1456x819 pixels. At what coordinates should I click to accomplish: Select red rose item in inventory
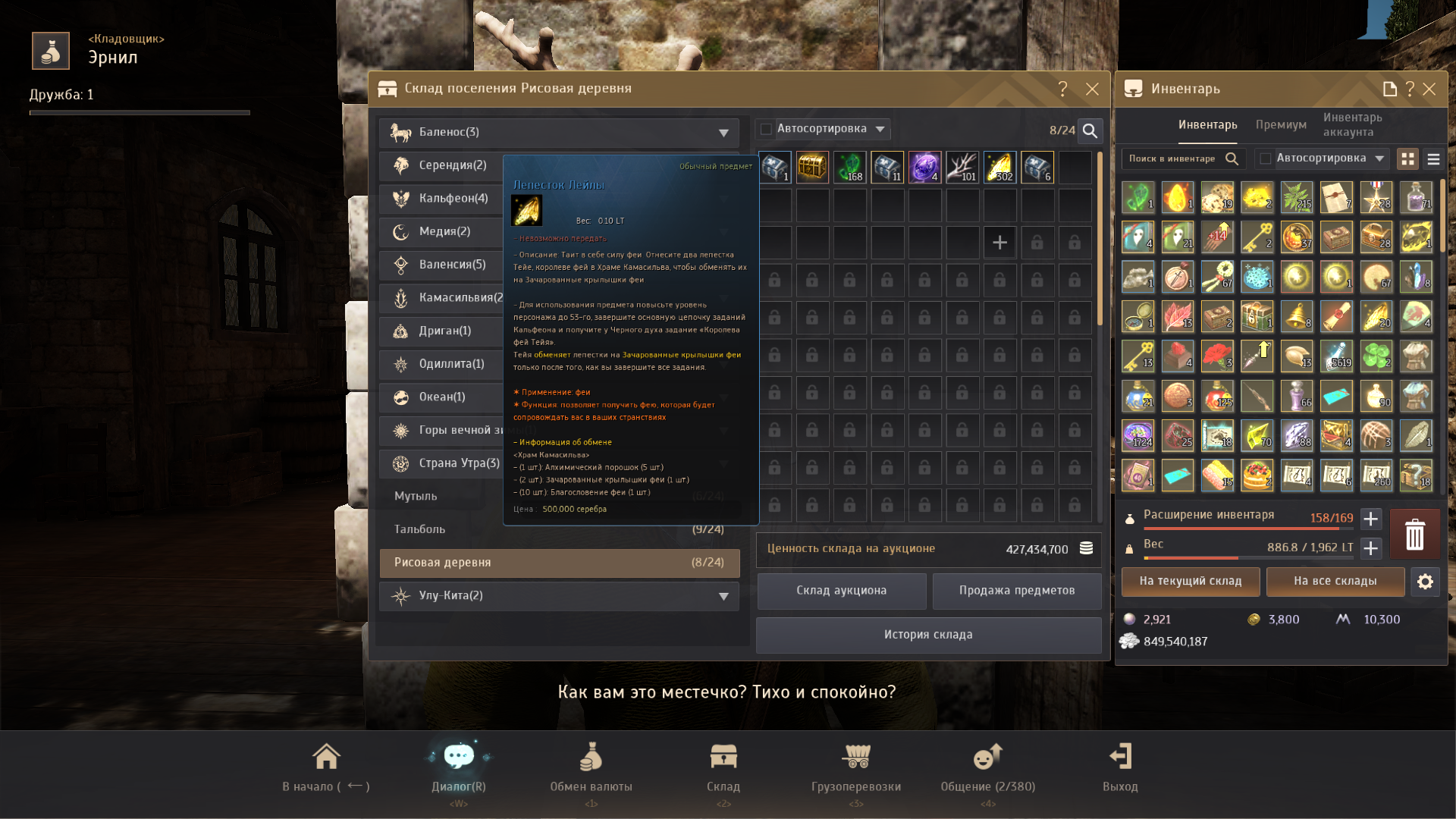(1217, 356)
